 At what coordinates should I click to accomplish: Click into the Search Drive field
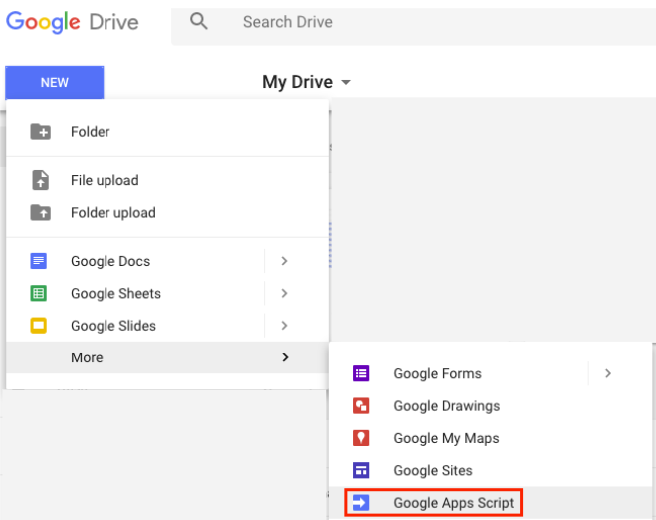413,23
